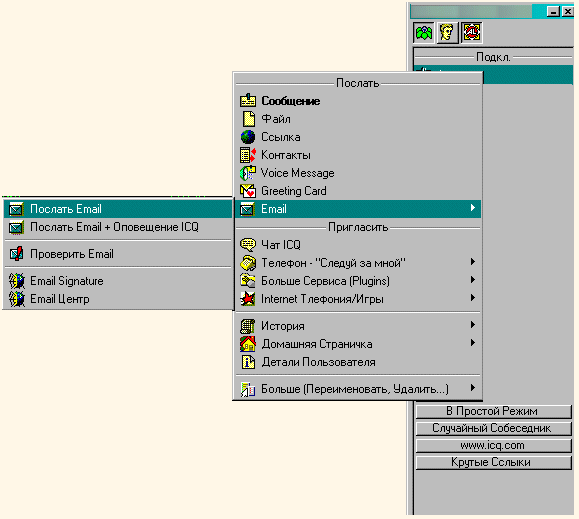Expand the Больше (Переименовать, Удалить...) arrow
This screenshot has width=579, height=519.
(x=473, y=388)
